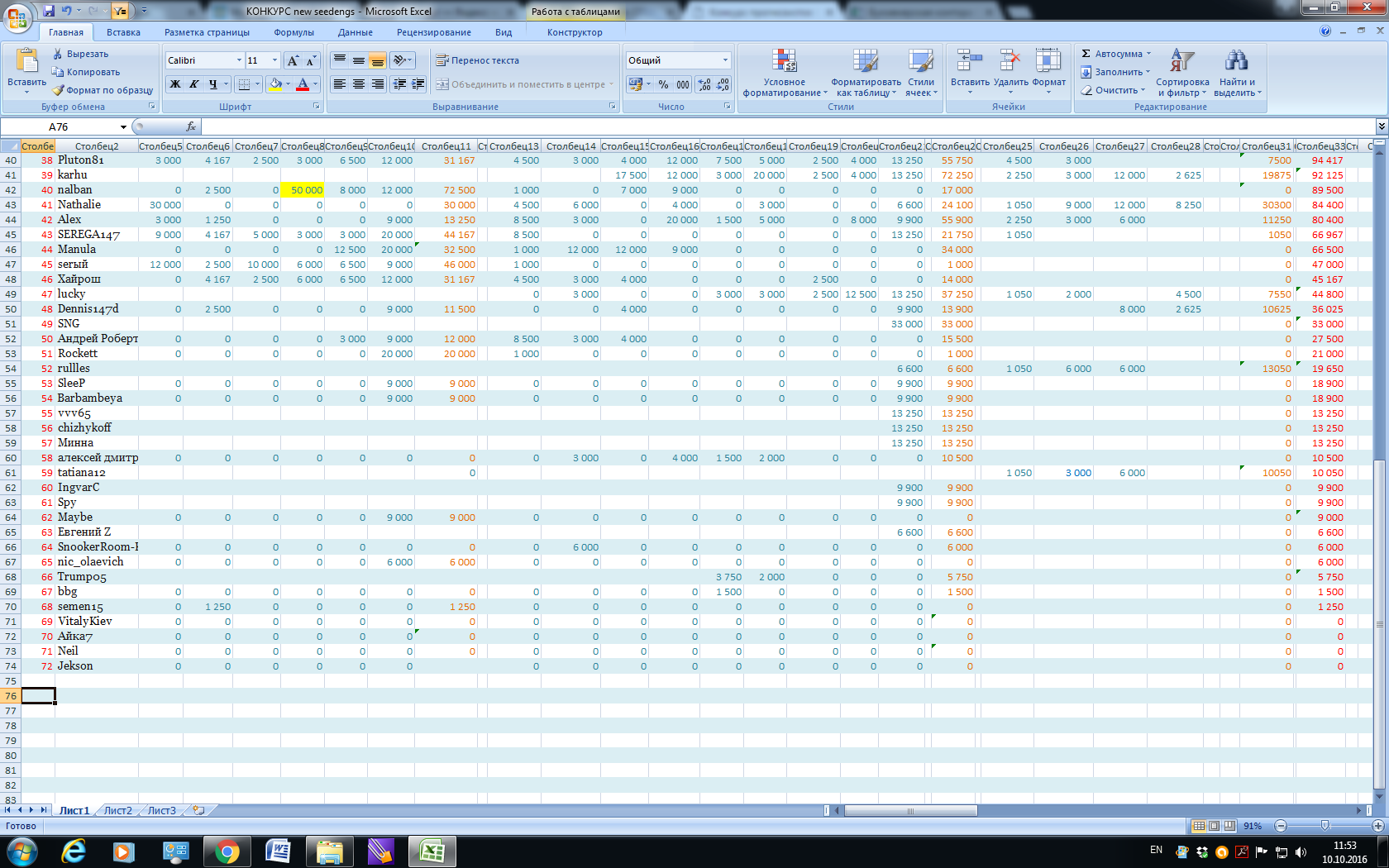Click the Cut scissors icon
1389x868 pixels.
pyautogui.click(x=58, y=54)
